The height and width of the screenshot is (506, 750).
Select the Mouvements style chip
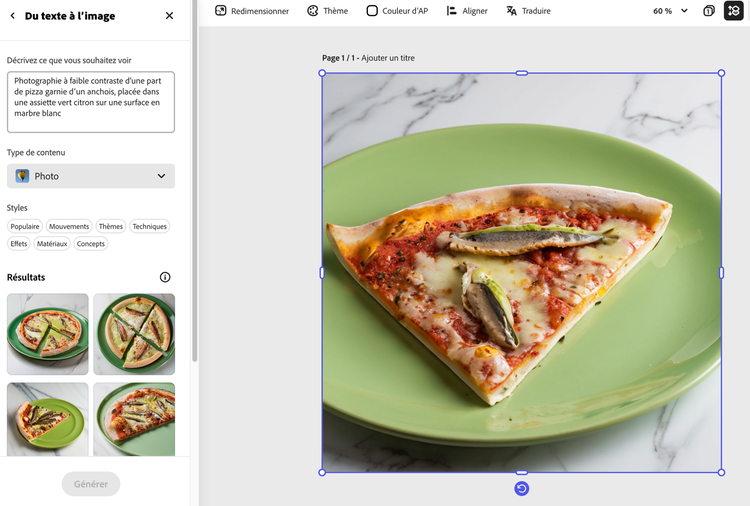[69, 226]
